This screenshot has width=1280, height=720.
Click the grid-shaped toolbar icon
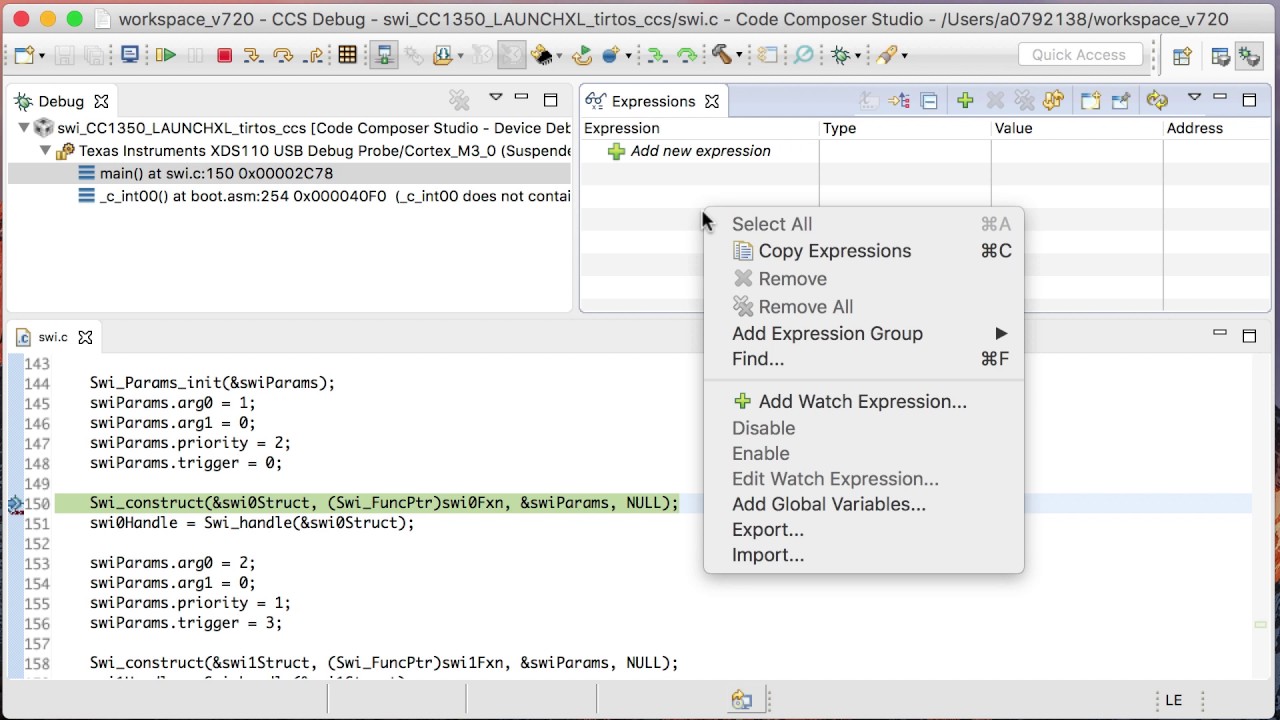[x=347, y=55]
